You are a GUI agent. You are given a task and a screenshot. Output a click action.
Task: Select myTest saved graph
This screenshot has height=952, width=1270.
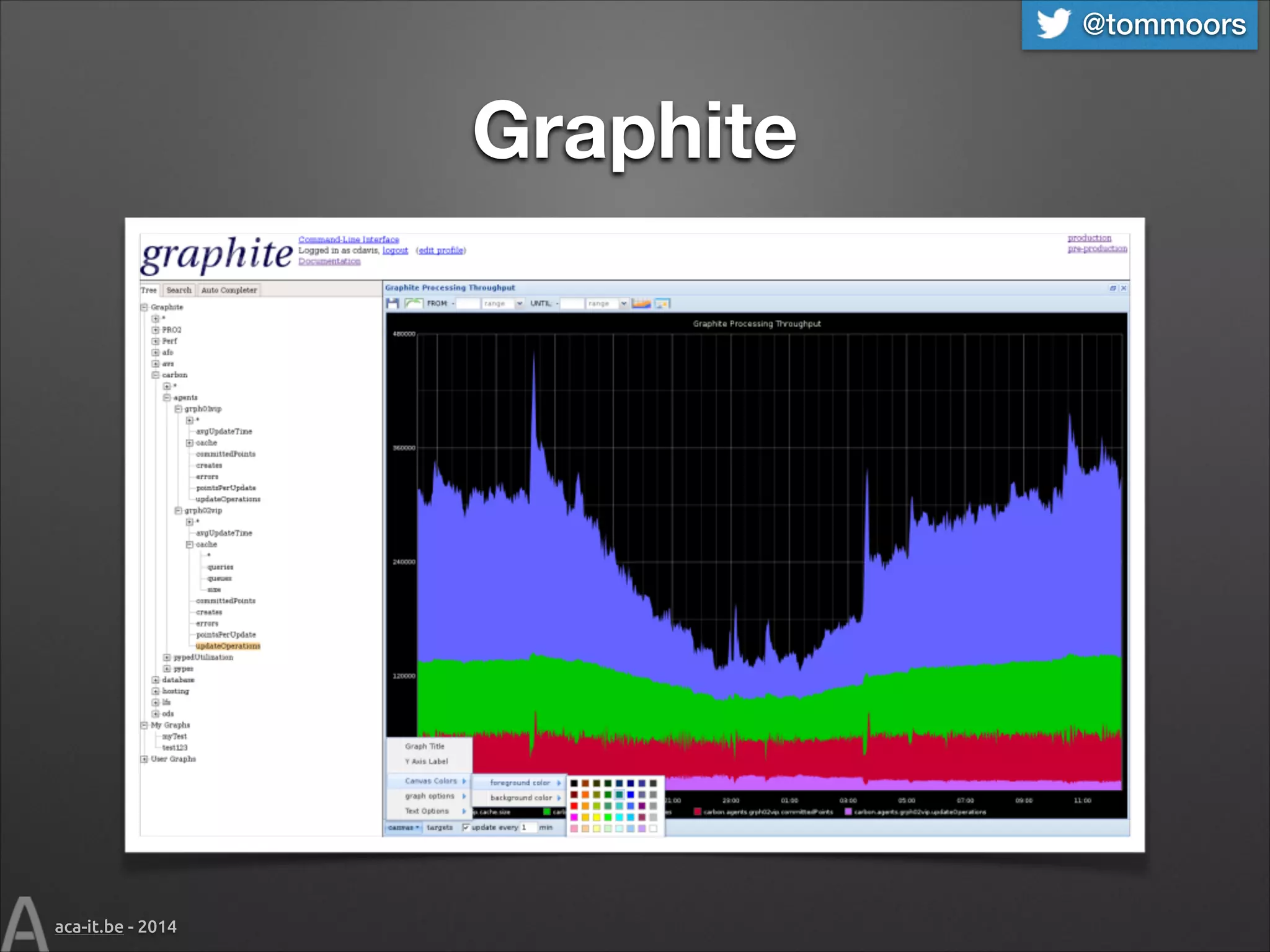[174, 736]
